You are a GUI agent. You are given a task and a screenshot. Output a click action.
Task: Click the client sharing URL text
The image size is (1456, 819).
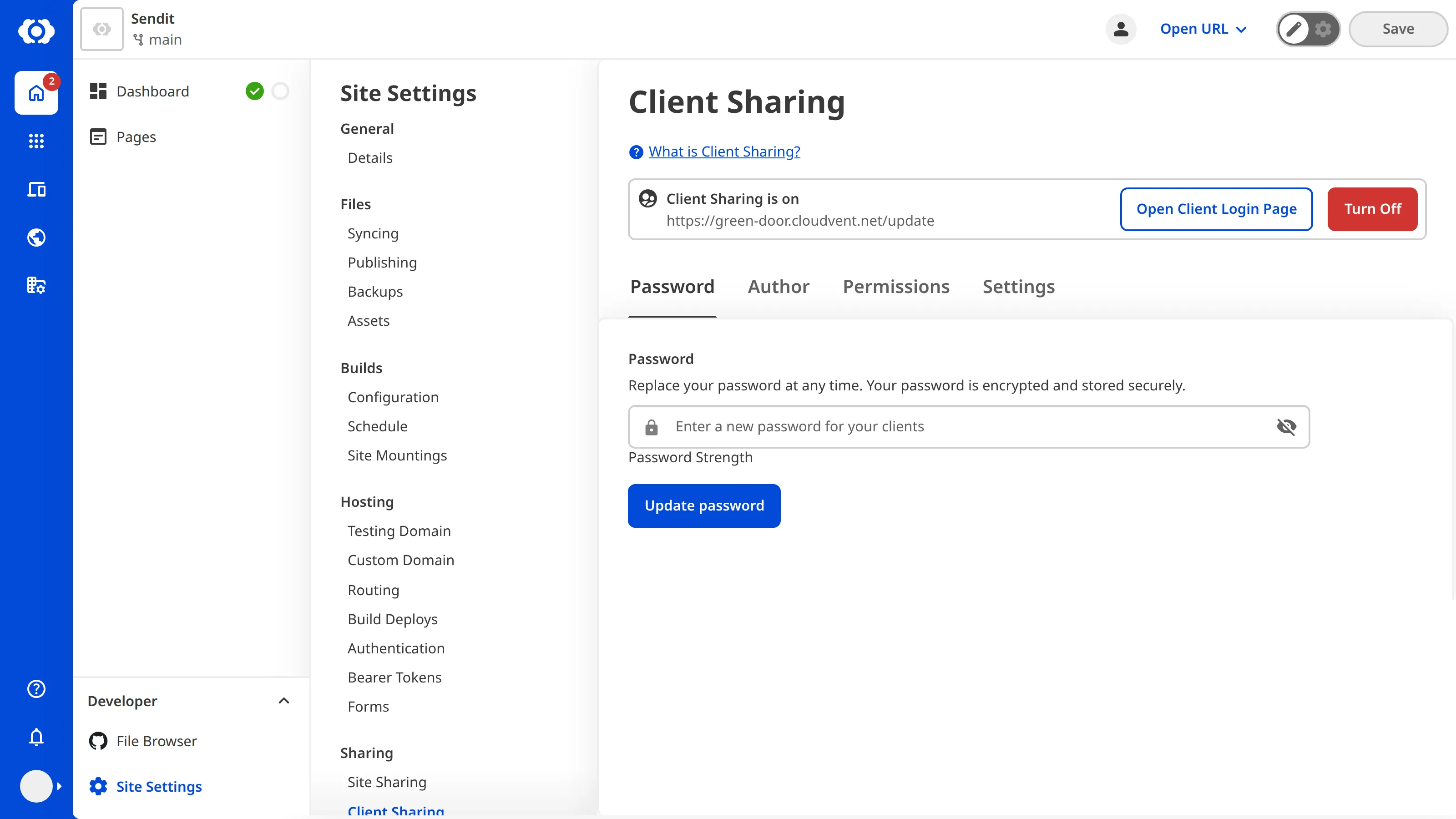(800, 220)
